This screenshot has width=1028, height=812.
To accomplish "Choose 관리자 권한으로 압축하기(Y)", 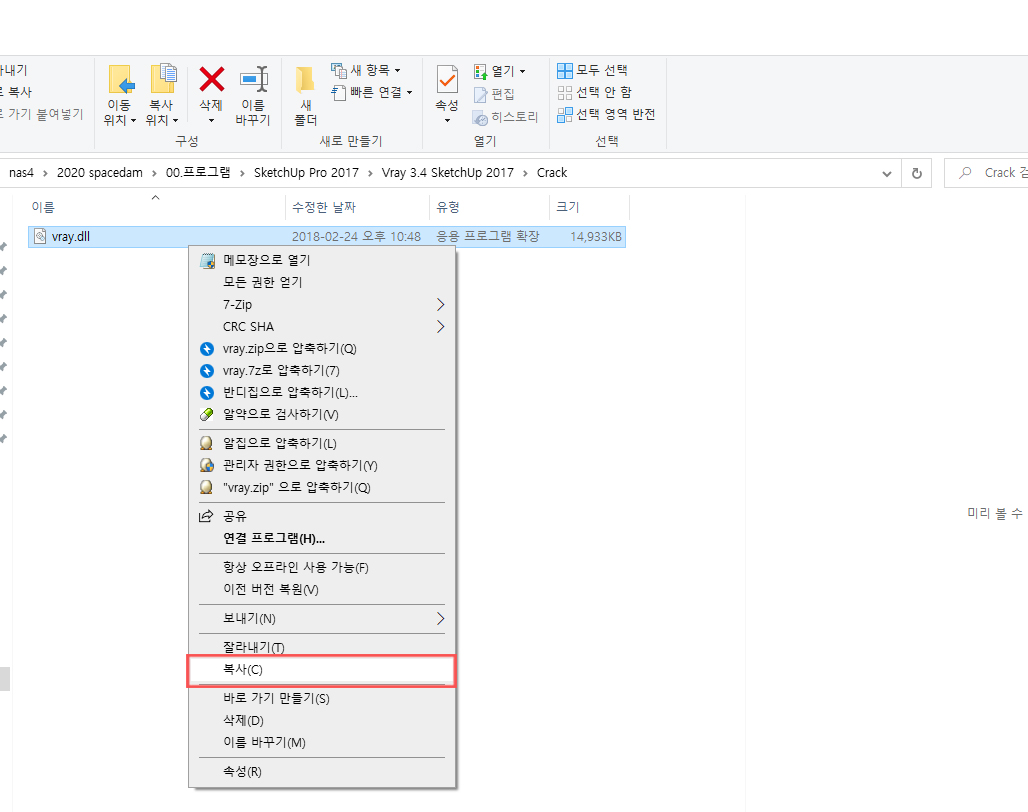I will coord(322,465).
